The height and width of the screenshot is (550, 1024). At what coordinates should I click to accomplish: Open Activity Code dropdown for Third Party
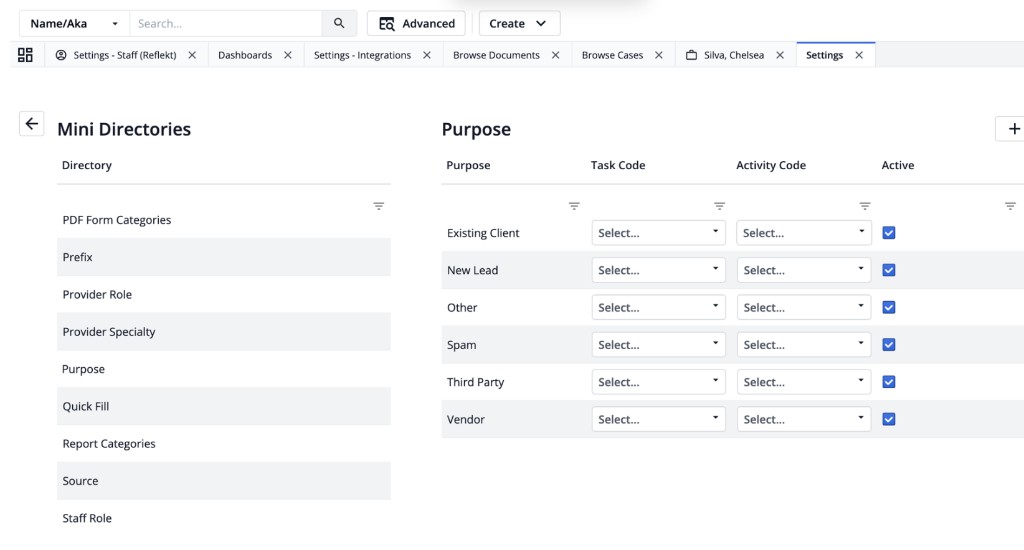click(x=804, y=381)
